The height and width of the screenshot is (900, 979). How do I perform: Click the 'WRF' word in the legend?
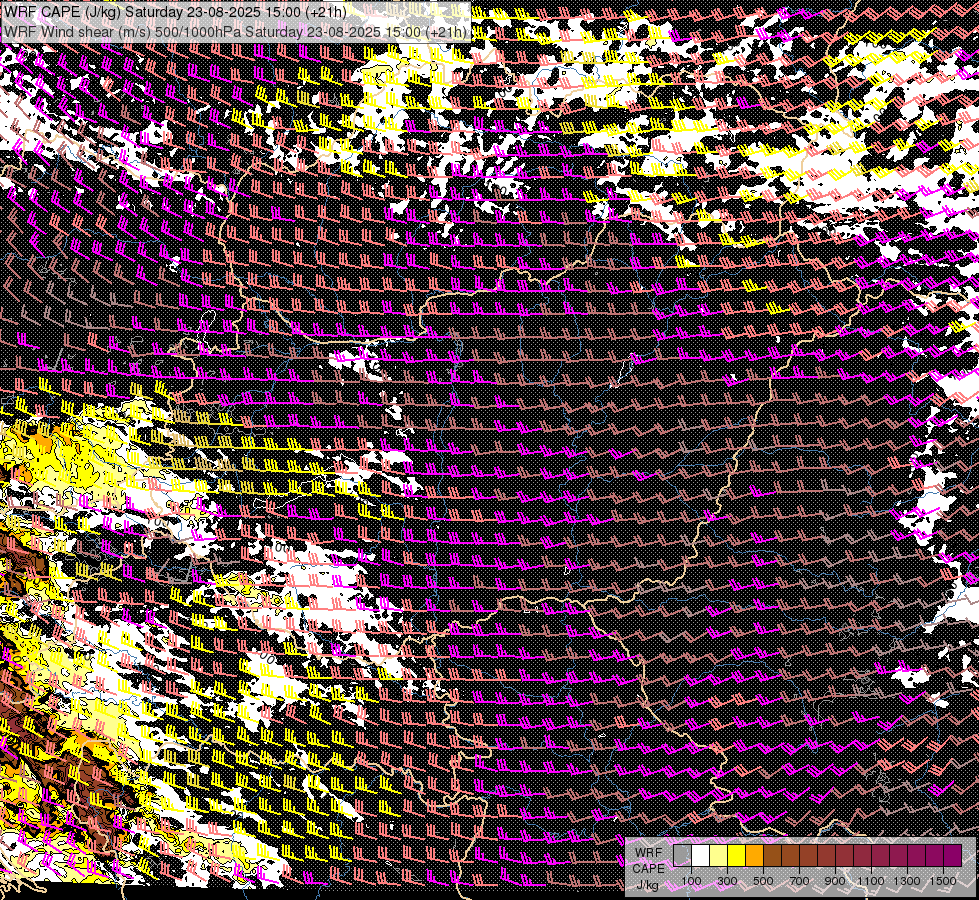click(649, 853)
